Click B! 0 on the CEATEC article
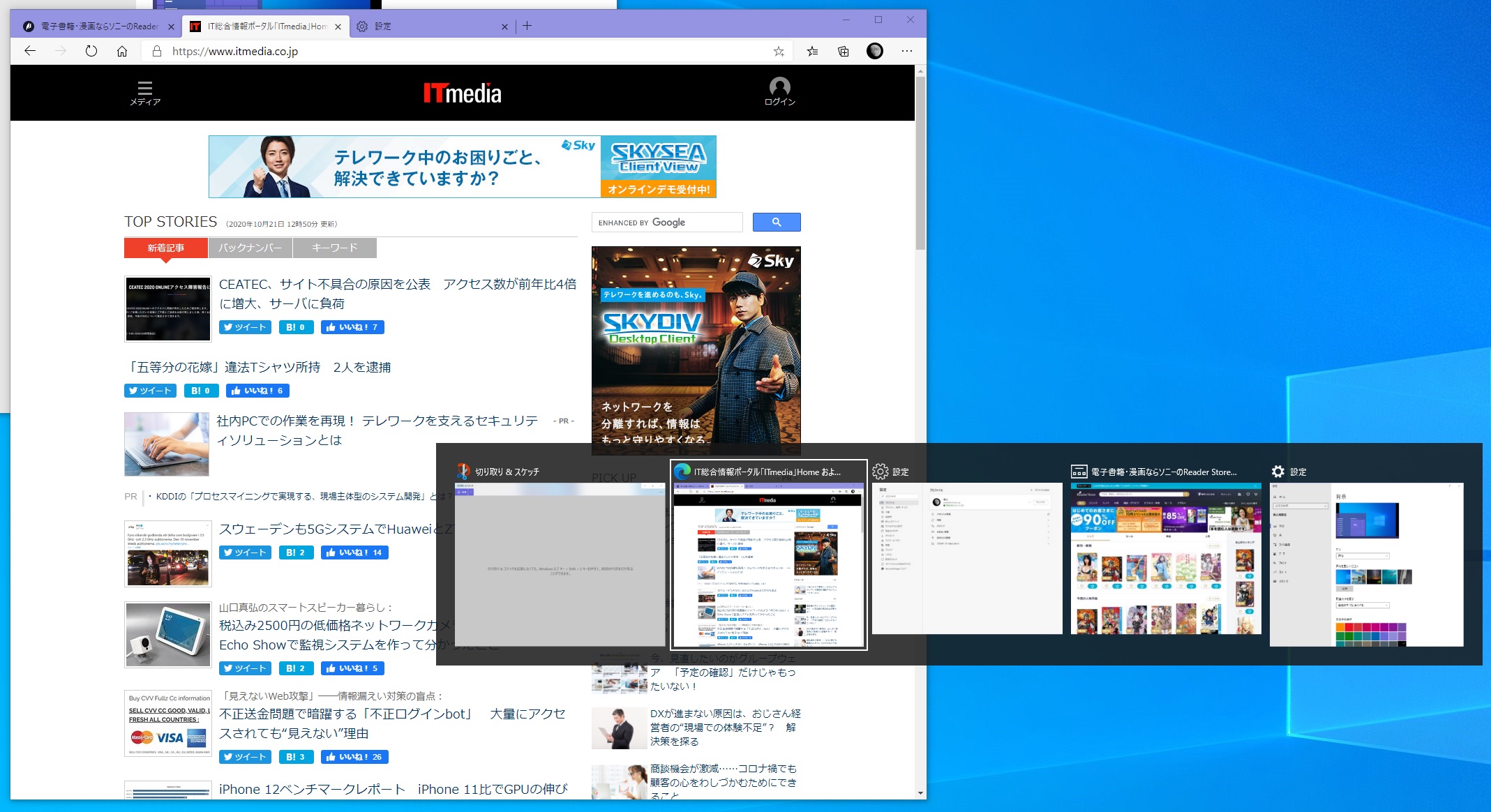Screen dimensions: 1491x812 coord(296,327)
